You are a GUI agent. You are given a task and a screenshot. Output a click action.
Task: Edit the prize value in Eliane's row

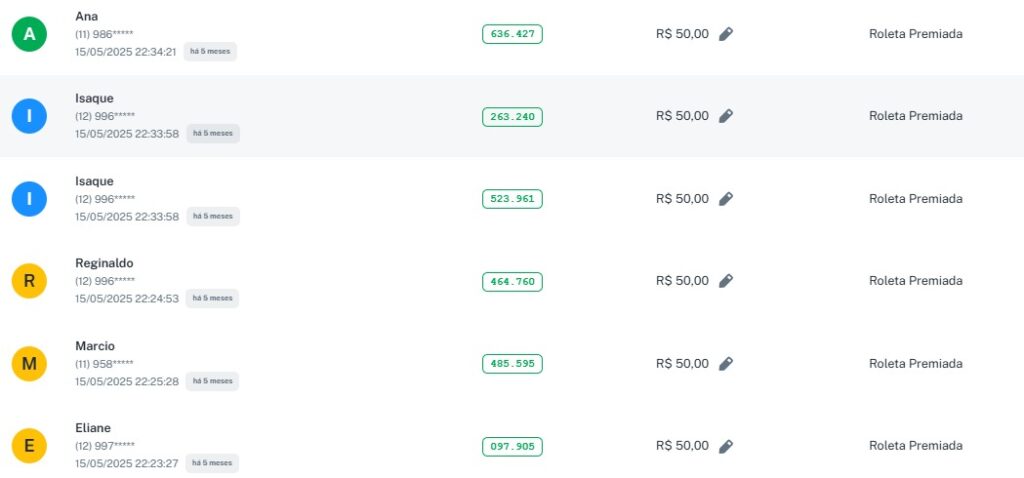coord(726,446)
